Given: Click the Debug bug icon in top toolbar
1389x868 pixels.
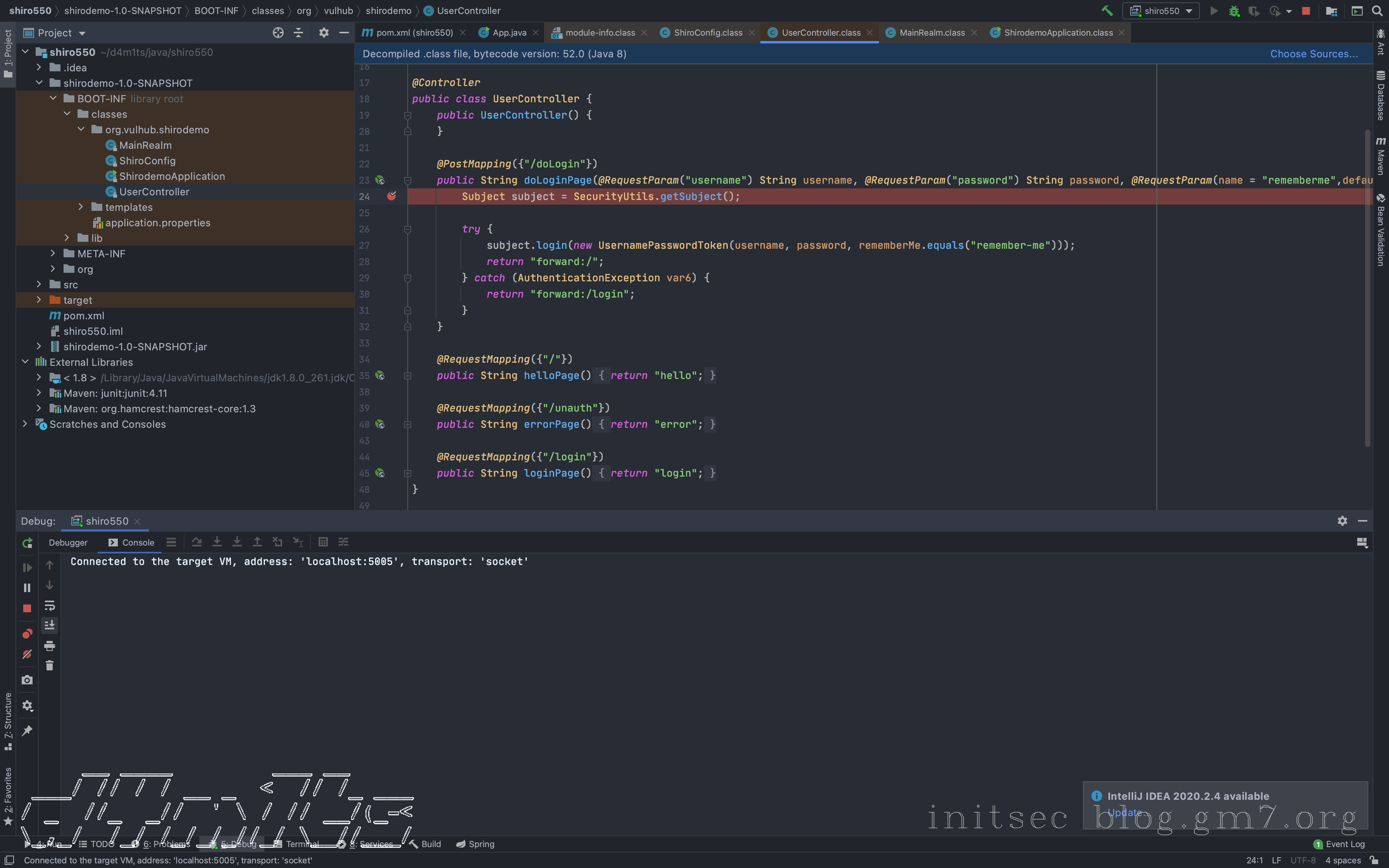Looking at the screenshot, I should 1234,11.
